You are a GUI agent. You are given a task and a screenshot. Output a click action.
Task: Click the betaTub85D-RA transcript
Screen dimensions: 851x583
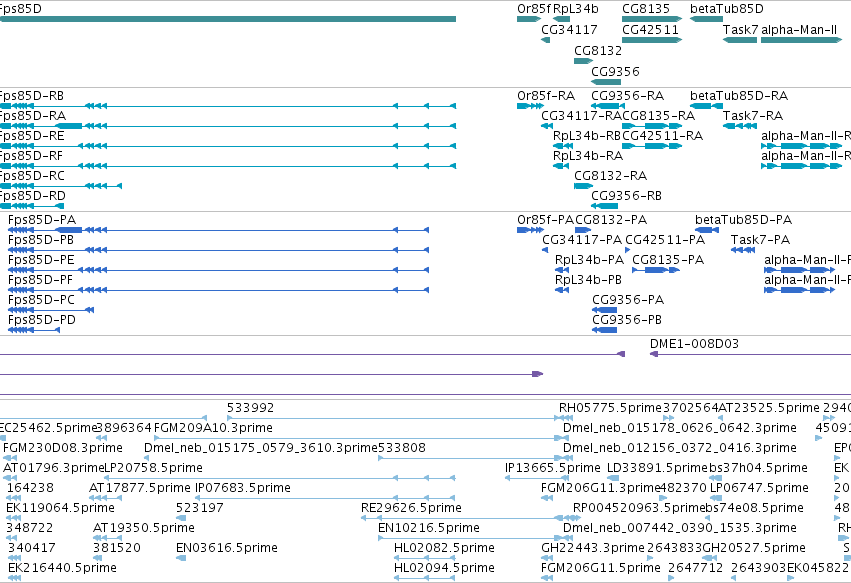pyautogui.click(x=707, y=106)
